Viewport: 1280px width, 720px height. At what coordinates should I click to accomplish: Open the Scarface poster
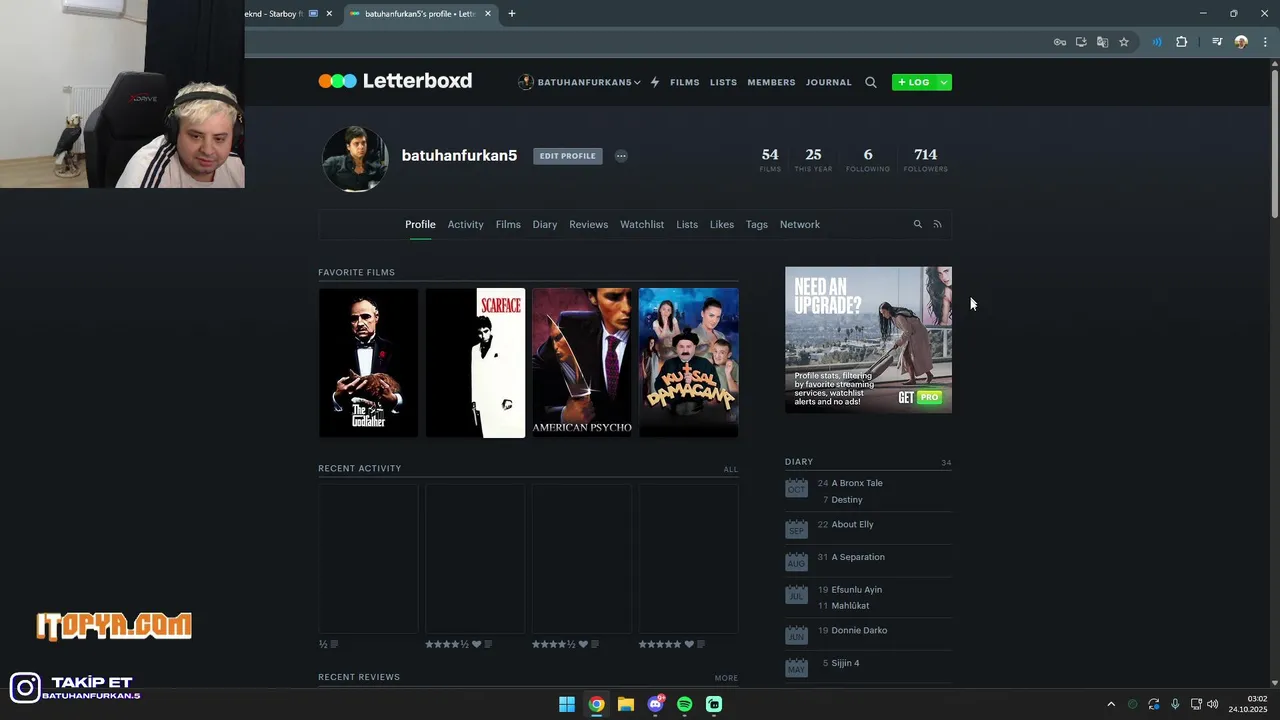tap(475, 363)
